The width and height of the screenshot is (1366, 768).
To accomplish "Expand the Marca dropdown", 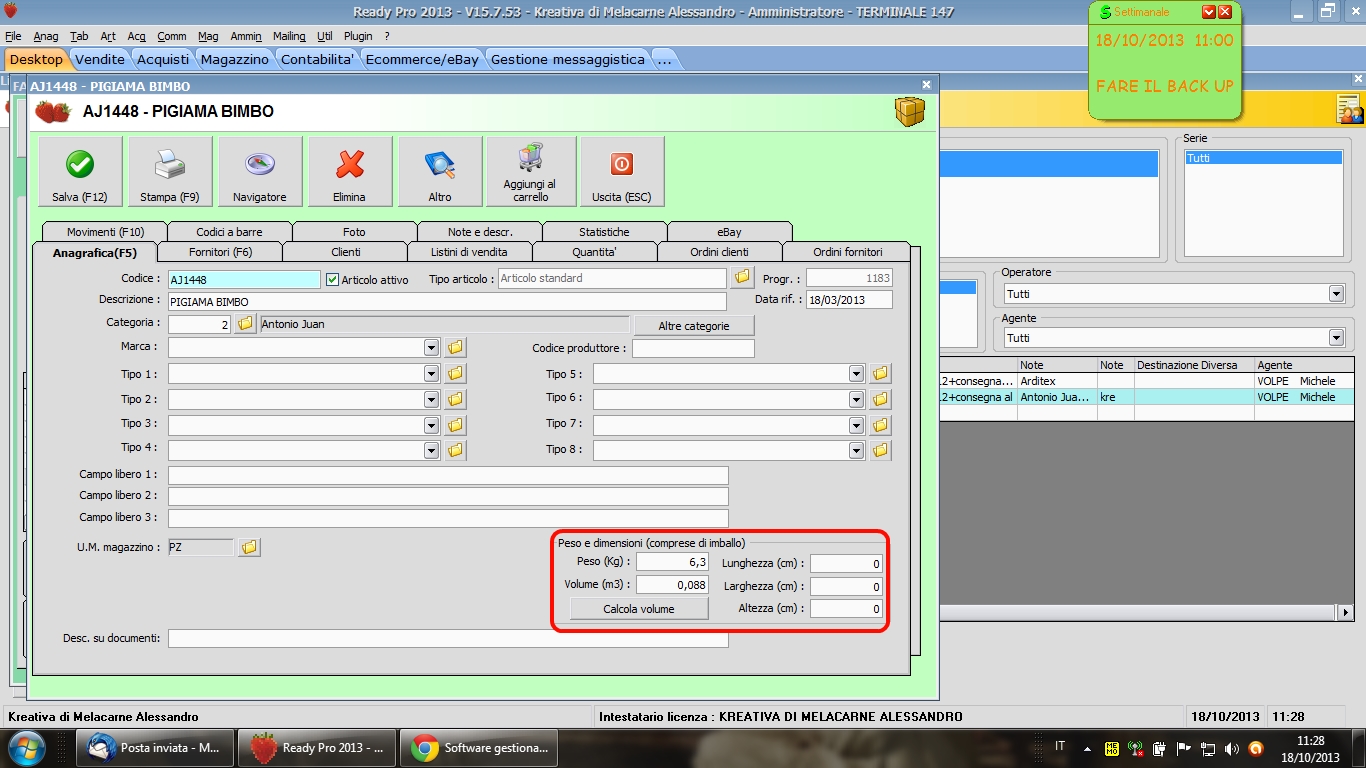I will [432, 348].
